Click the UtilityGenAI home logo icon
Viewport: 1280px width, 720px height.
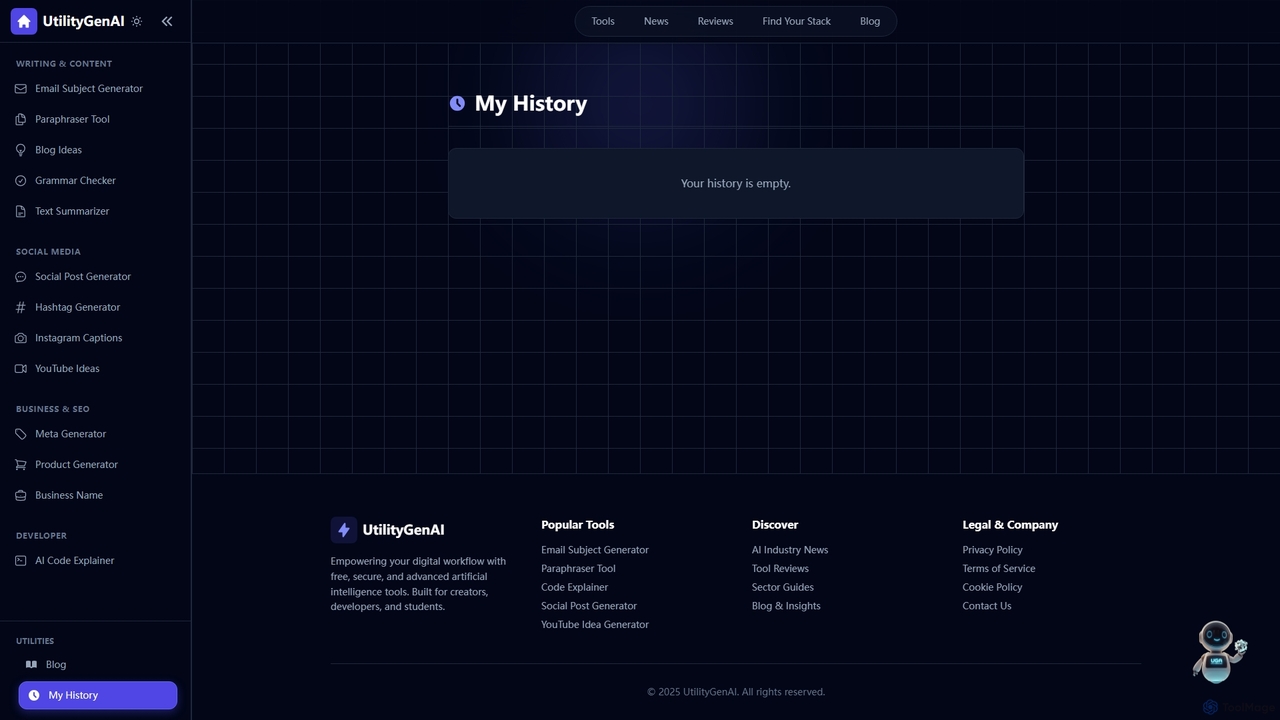pyautogui.click(x=24, y=21)
